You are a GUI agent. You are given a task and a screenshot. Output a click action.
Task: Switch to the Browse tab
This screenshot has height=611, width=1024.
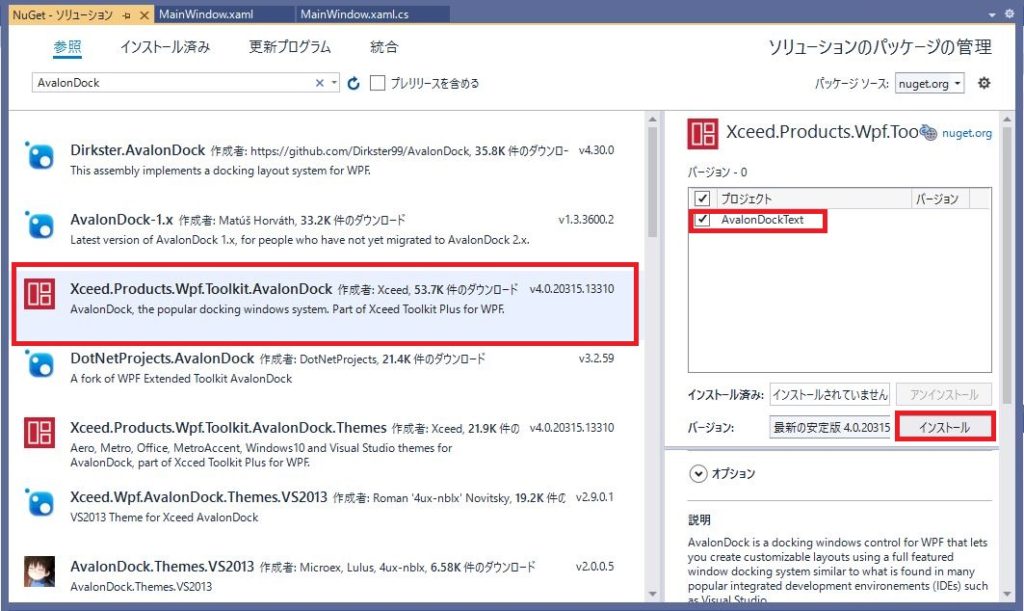67,47
